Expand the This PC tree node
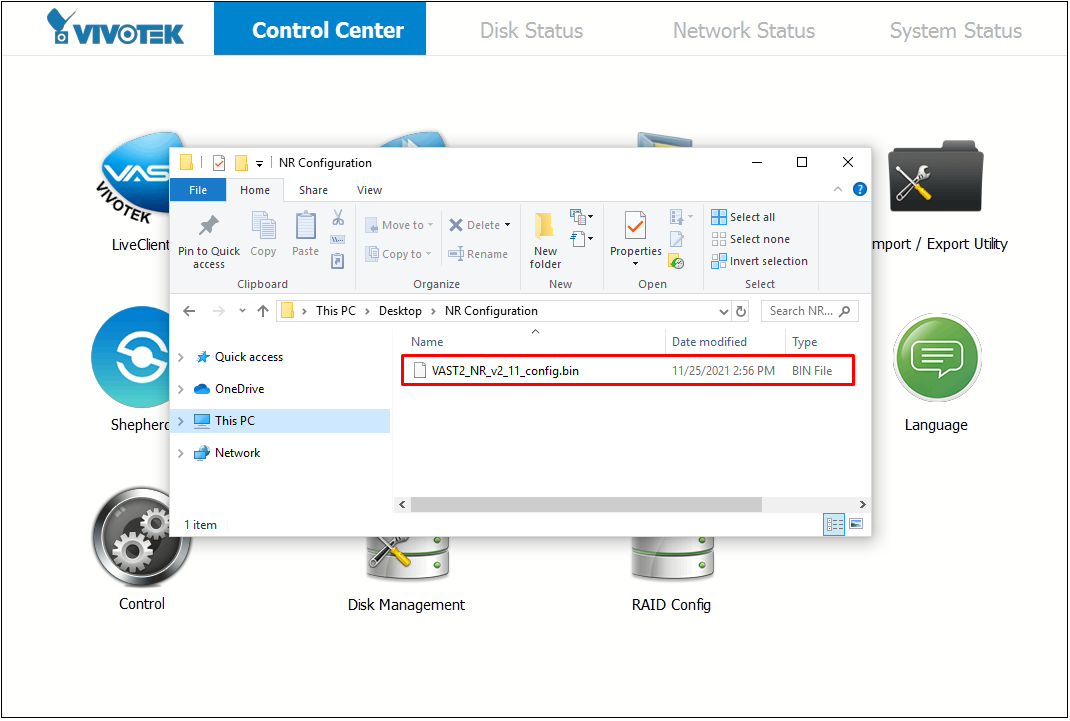This screenshot has height=721, width=1070. pos(181,421)
